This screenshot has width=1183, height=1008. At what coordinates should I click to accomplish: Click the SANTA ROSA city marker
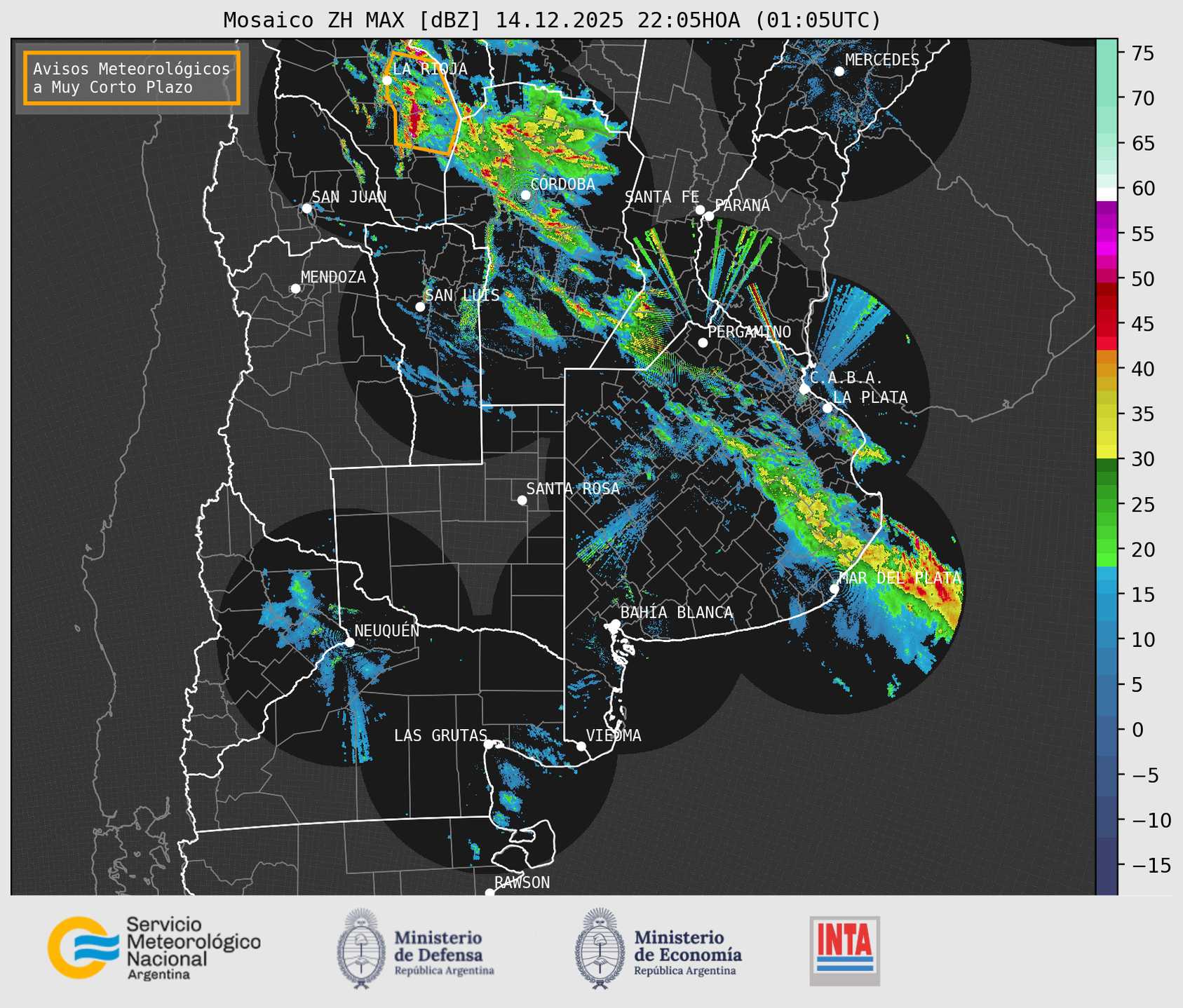(522, 500)
